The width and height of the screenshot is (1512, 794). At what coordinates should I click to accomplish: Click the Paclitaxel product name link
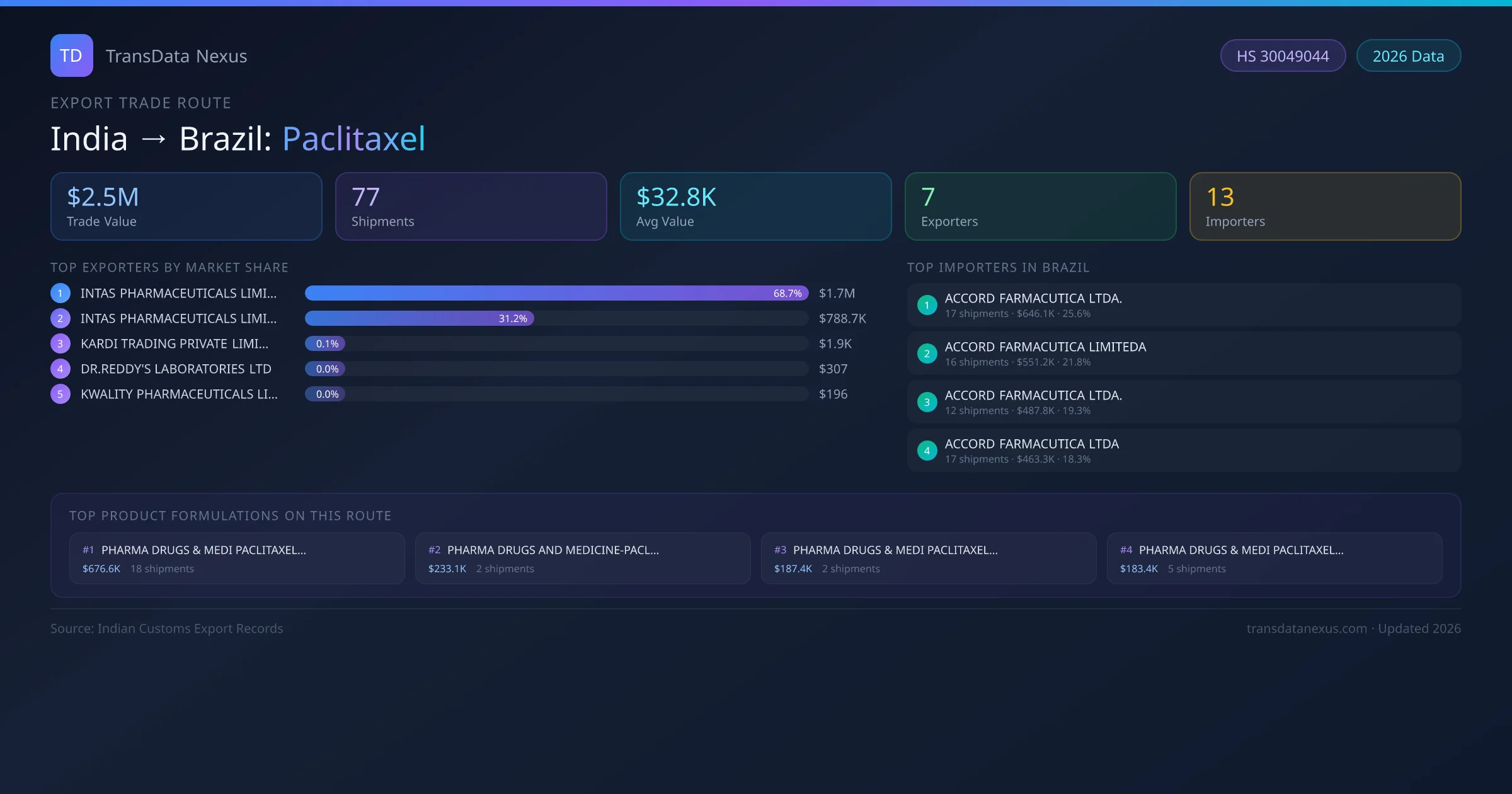pyautogui.click(x=353, y=138)
